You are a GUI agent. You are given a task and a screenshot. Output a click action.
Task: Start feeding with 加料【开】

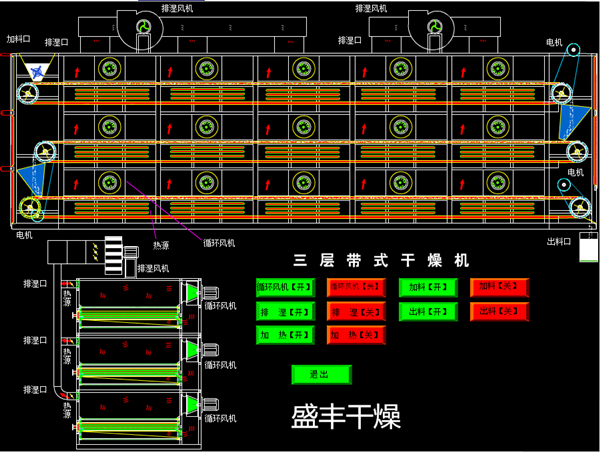pos(427,288)
